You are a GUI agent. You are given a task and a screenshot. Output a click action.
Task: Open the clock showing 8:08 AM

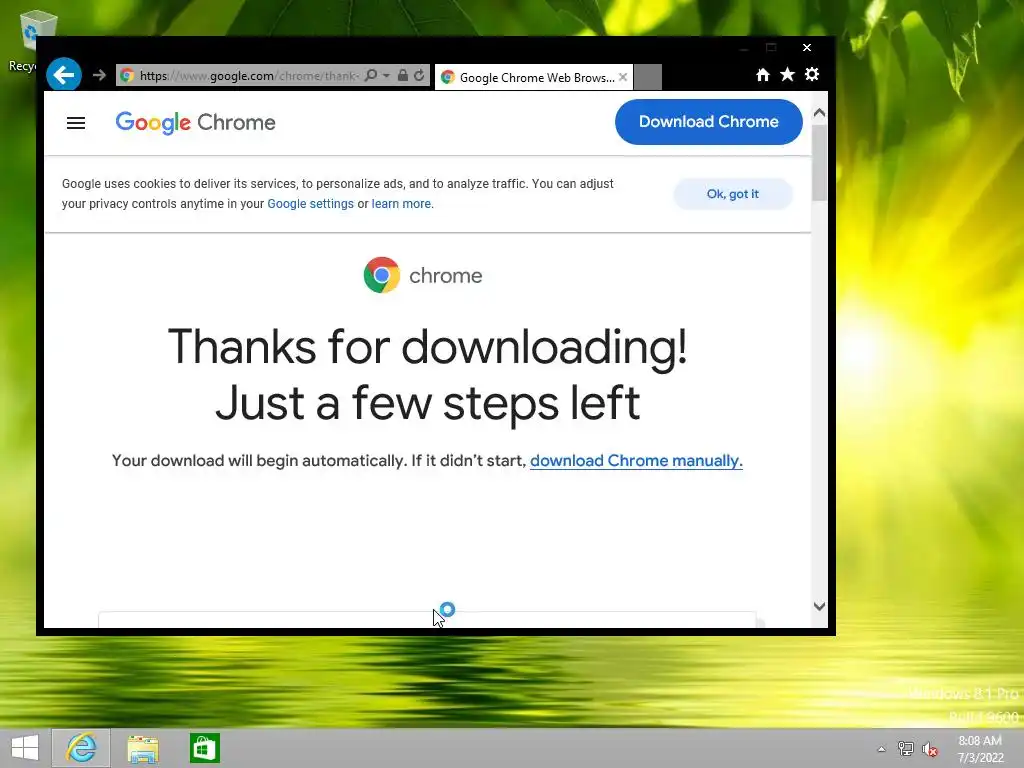(x=980, y=749)
